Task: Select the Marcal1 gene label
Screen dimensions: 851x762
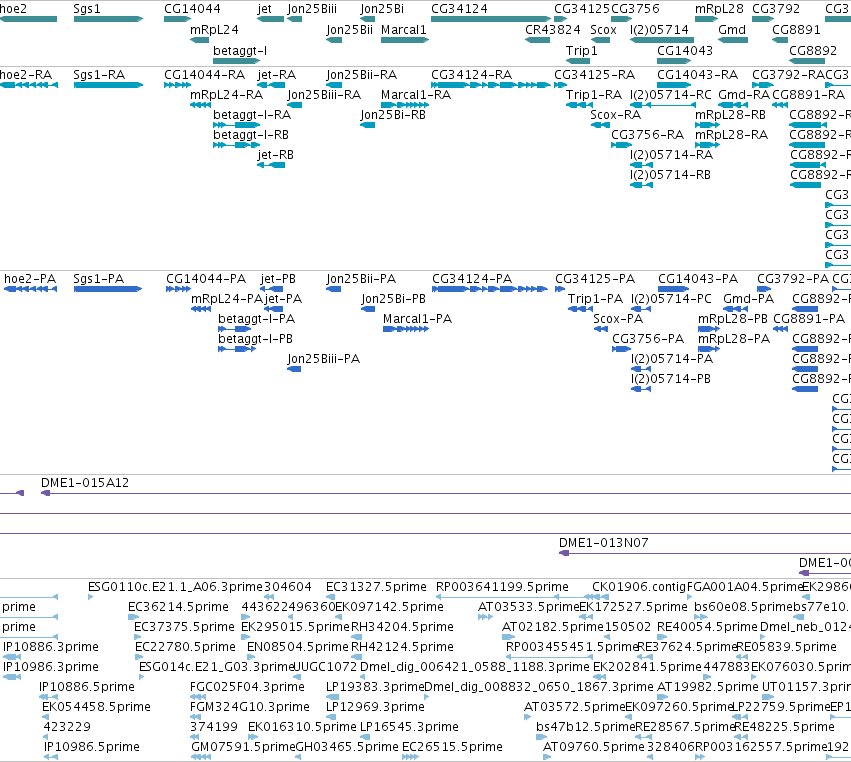Action: click(x=404, y=30)
